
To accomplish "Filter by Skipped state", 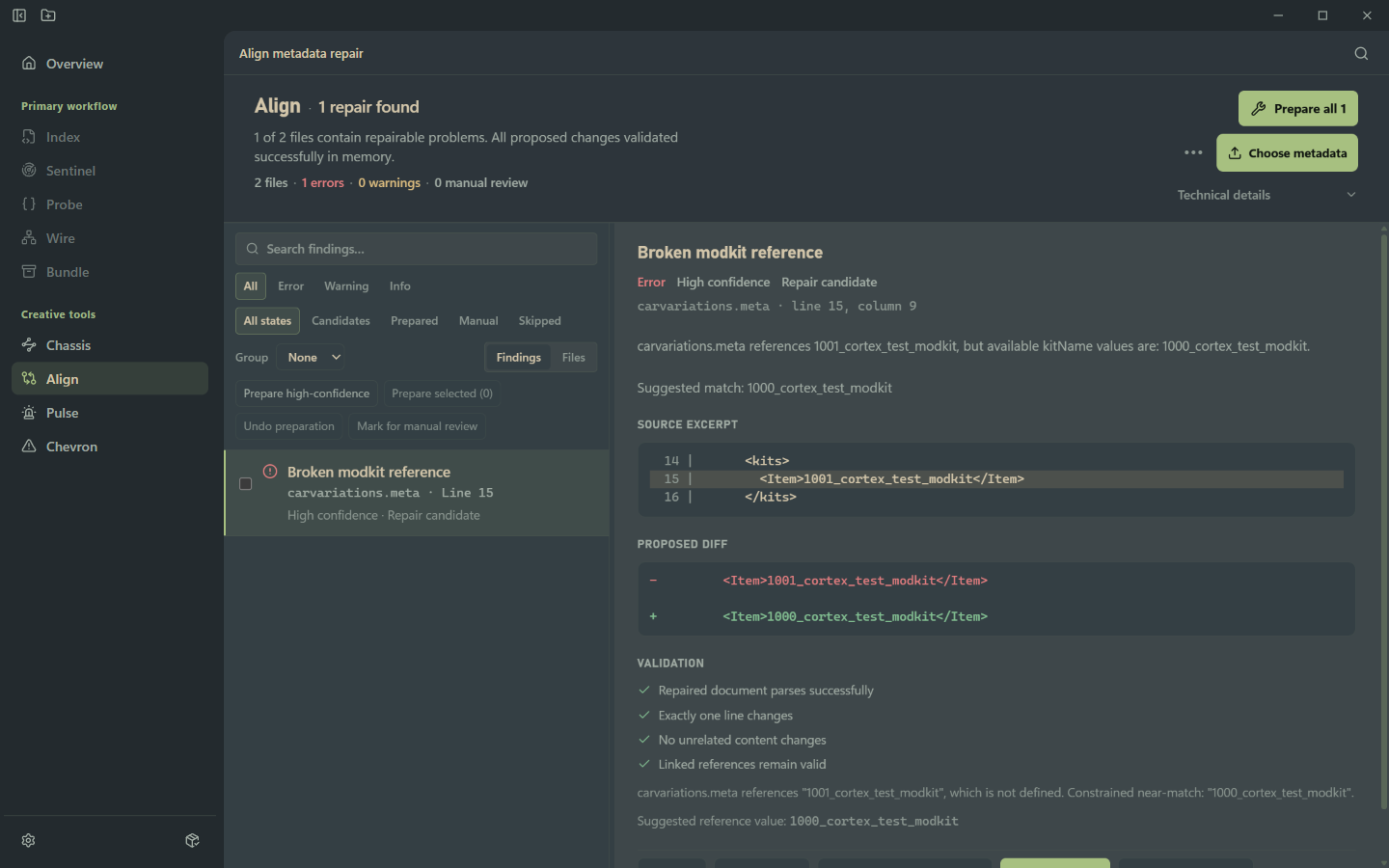I will pos(540,321).
